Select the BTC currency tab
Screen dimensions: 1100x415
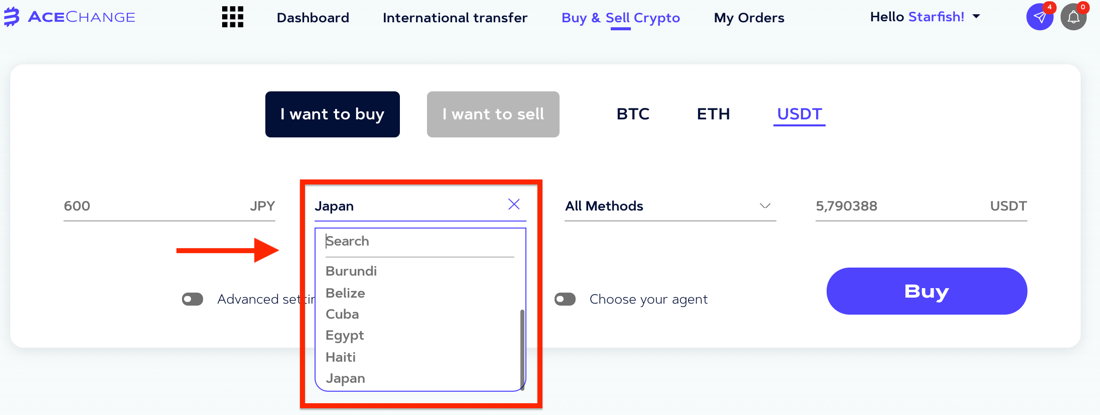coord(633,114)
